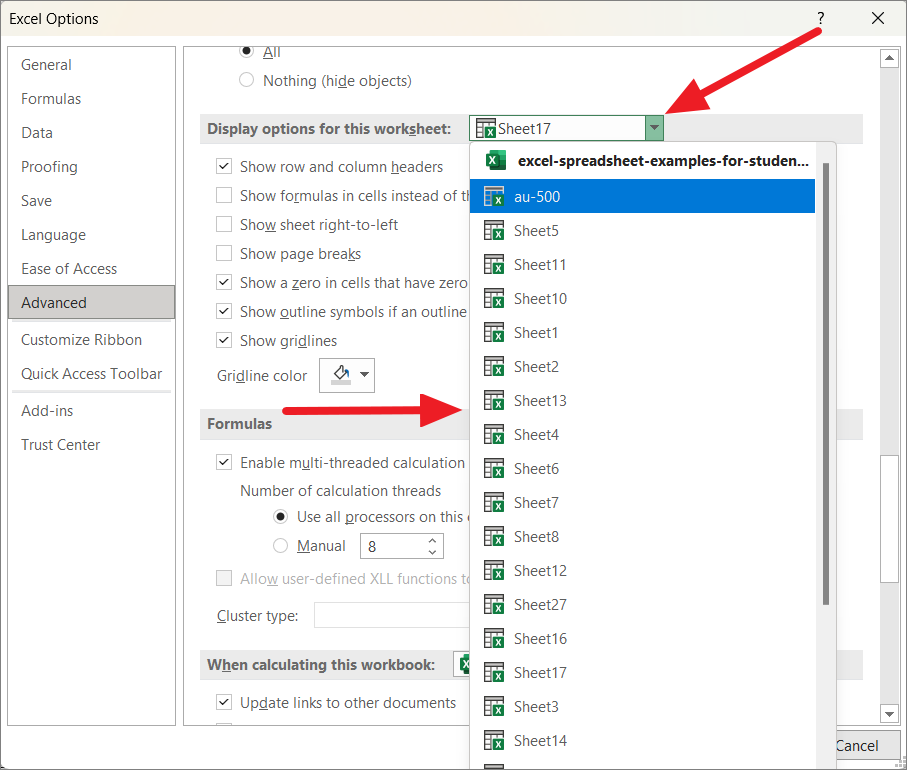907x770 pixels.
Task: Open the Quick Access Toolbar category
Action: pos(91,374)
